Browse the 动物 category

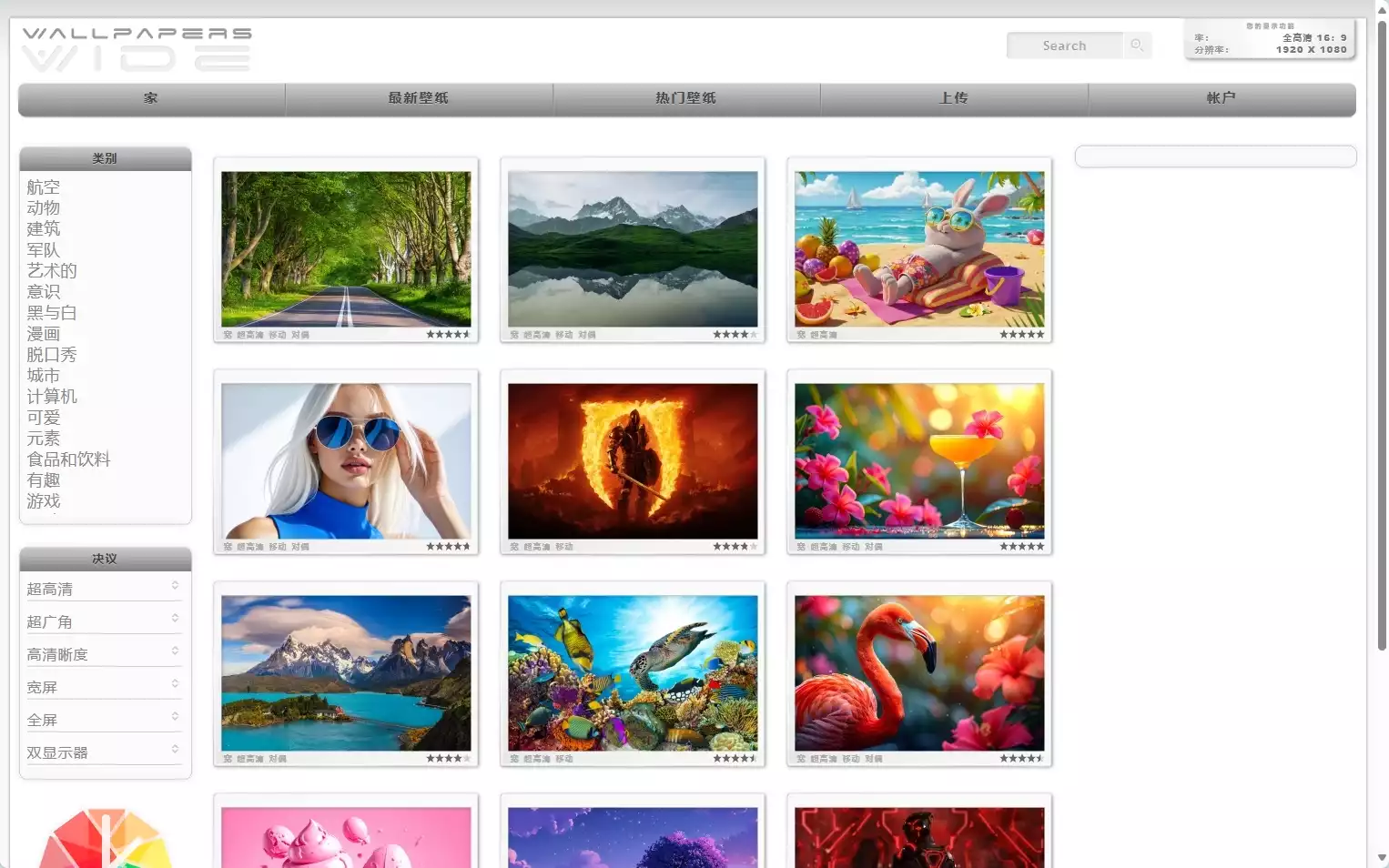pos(44,208)
